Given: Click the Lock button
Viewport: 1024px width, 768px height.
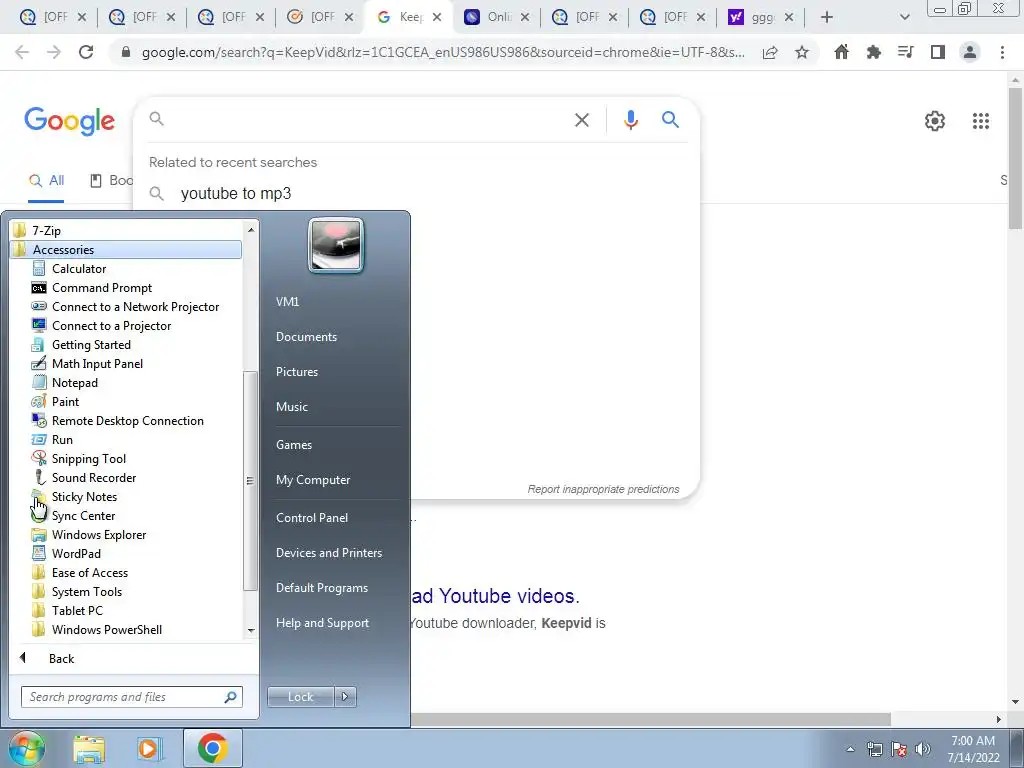Looking at the screenshot, I should tap(300, 697).
